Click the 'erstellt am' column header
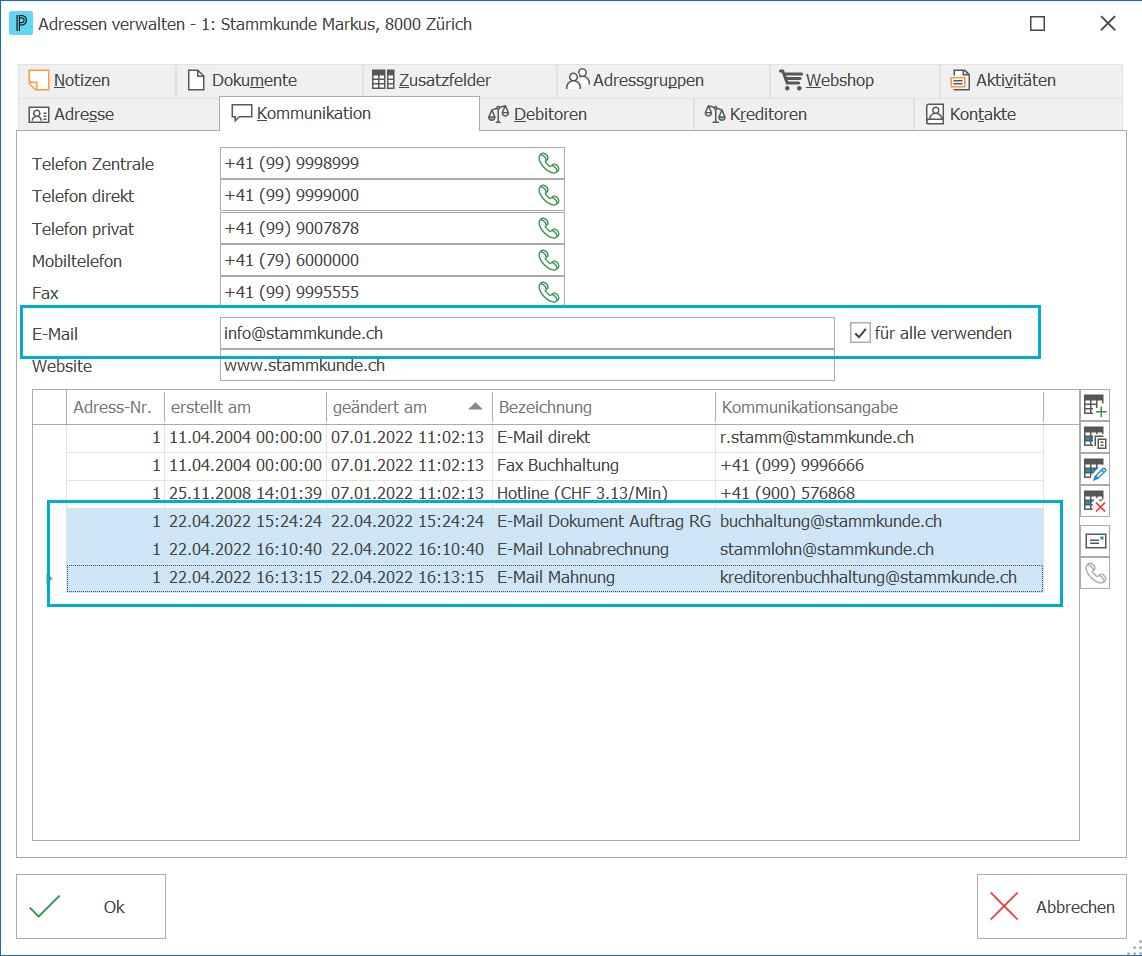Image resolution: width=1142 pixels, height=956 pixels. pyautogui.click(x=245, y=407)
